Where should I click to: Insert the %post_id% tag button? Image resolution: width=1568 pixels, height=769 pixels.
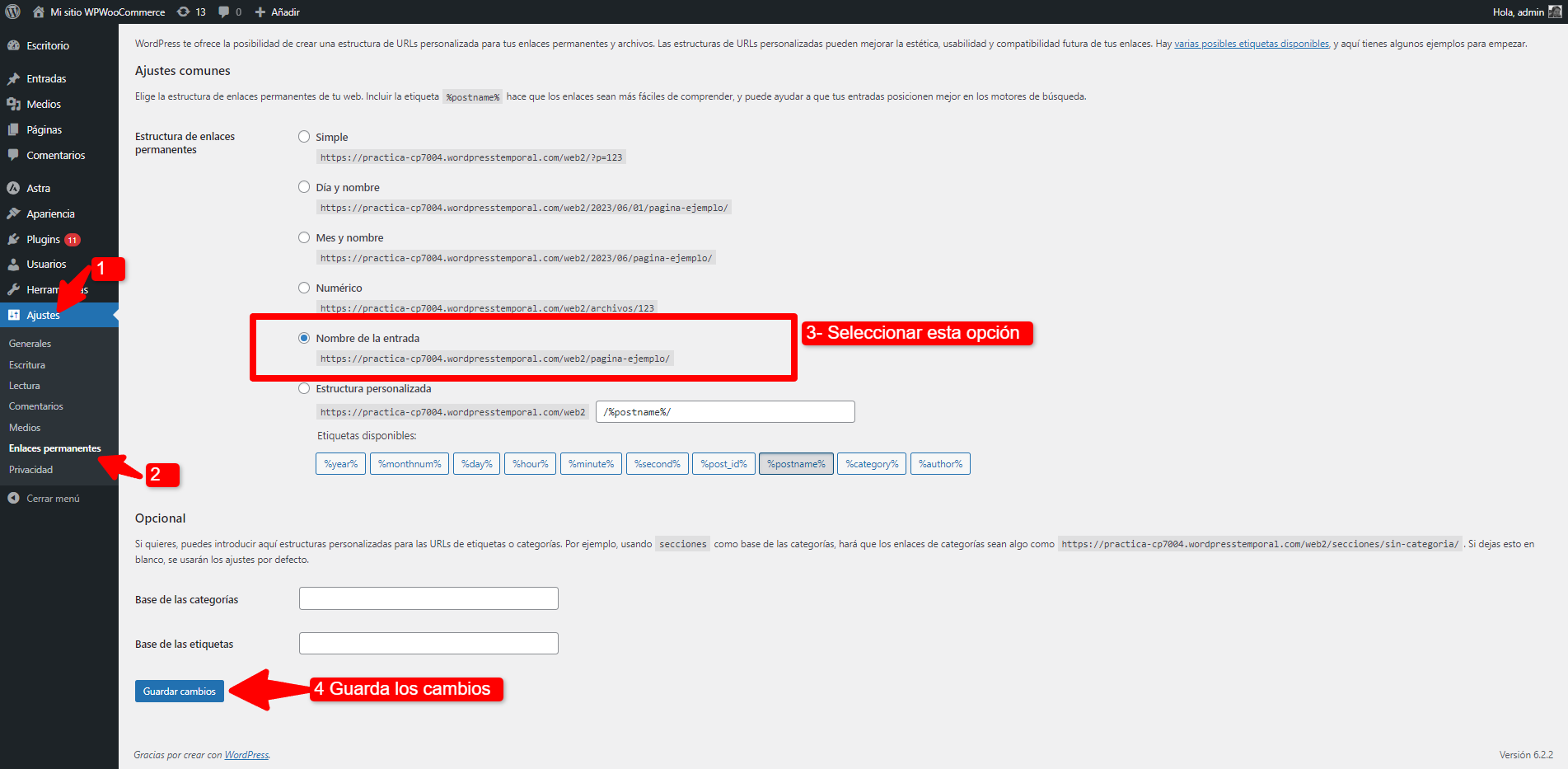pos(723,464)
